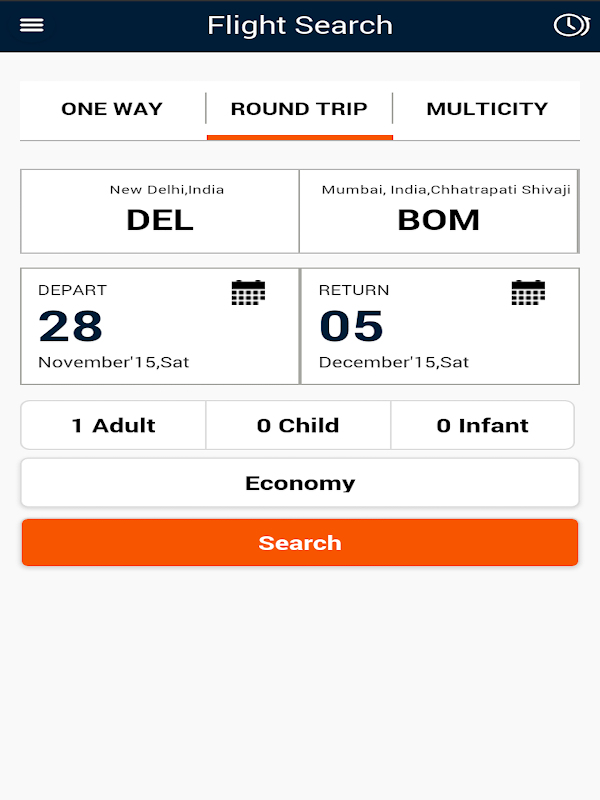Tap the New Delhi, India origin label
Image resolution: width=600 pixels, height=800 pixels.
(167, 189)
